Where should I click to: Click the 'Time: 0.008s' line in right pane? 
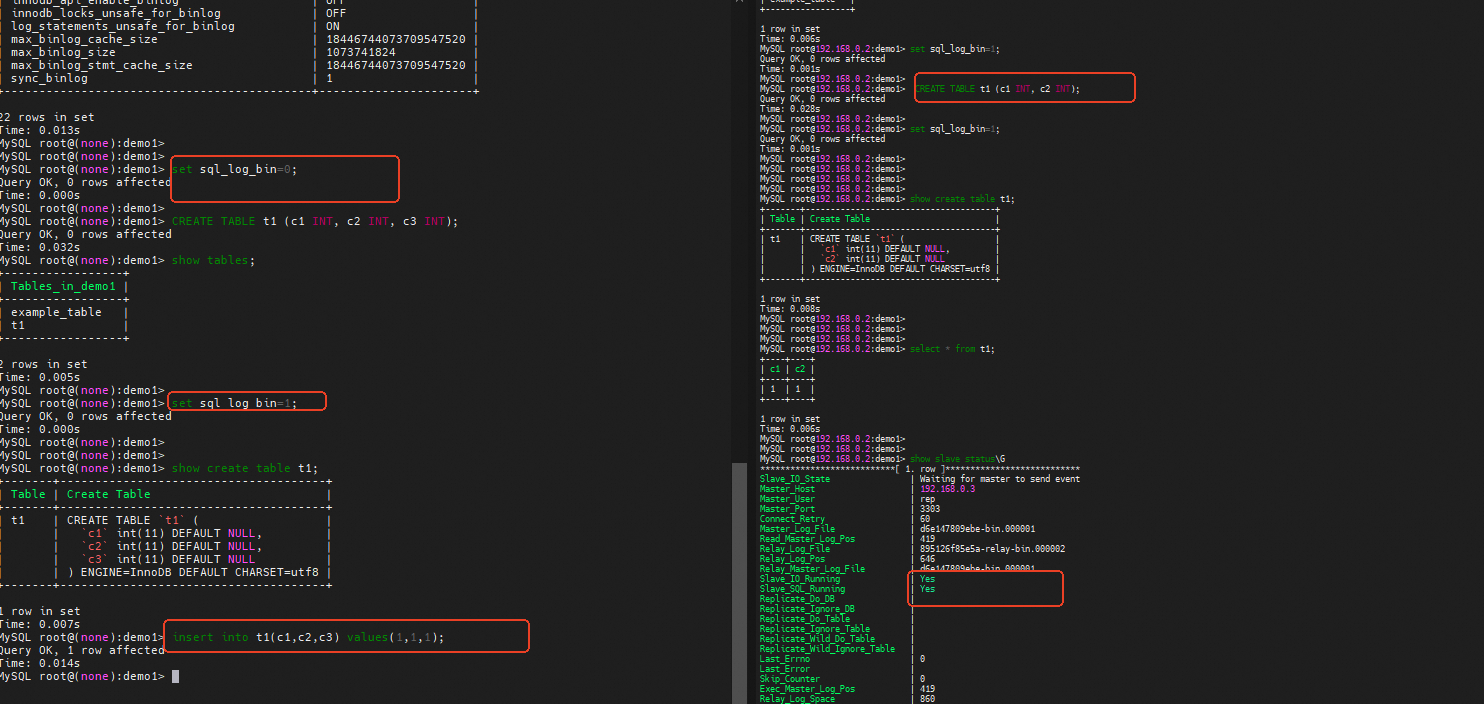(x=790, y=309)
